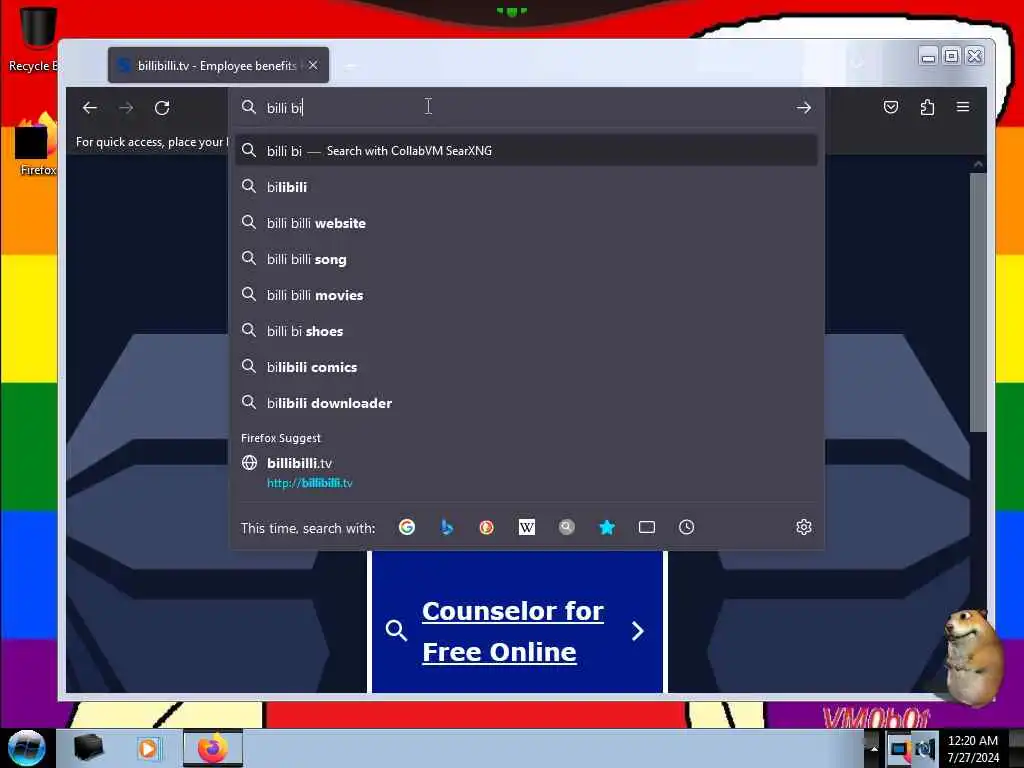
Task: Click the magnifier icon in the address bar
Action: tap(249, 107)
